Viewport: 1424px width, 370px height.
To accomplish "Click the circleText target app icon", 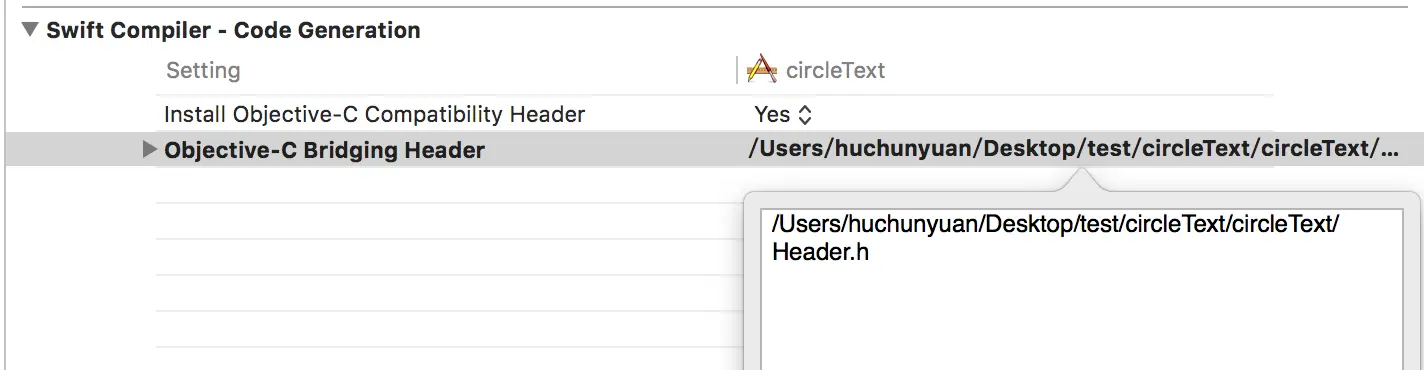I will click(x=762, y=70).
